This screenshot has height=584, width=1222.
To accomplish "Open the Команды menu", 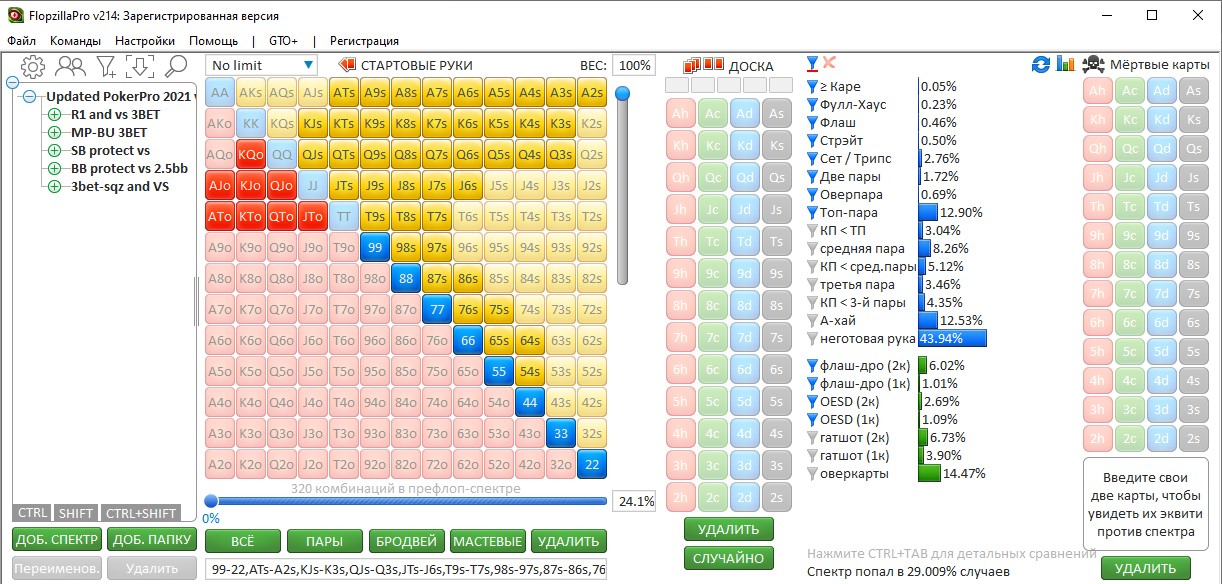I will 75,41.
